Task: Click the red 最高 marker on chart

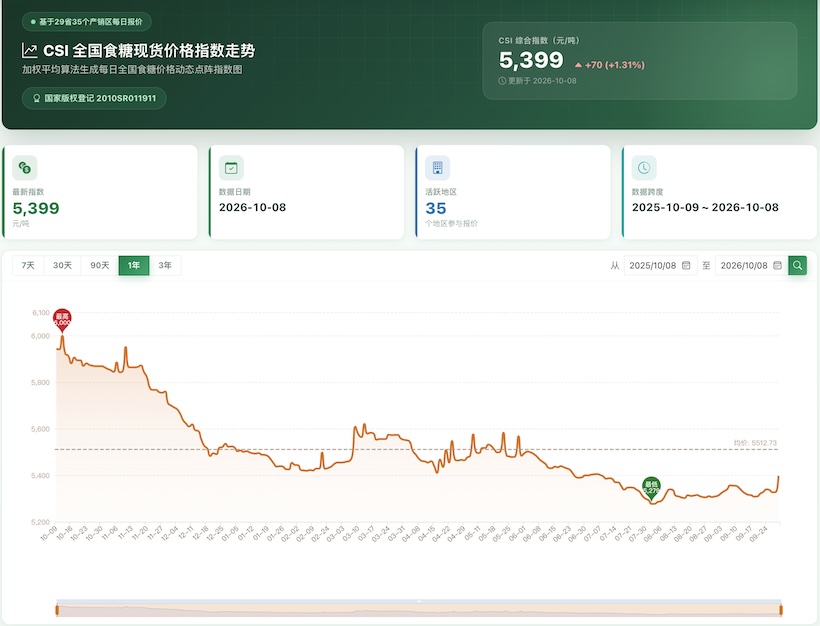Action: coord(62,320)
